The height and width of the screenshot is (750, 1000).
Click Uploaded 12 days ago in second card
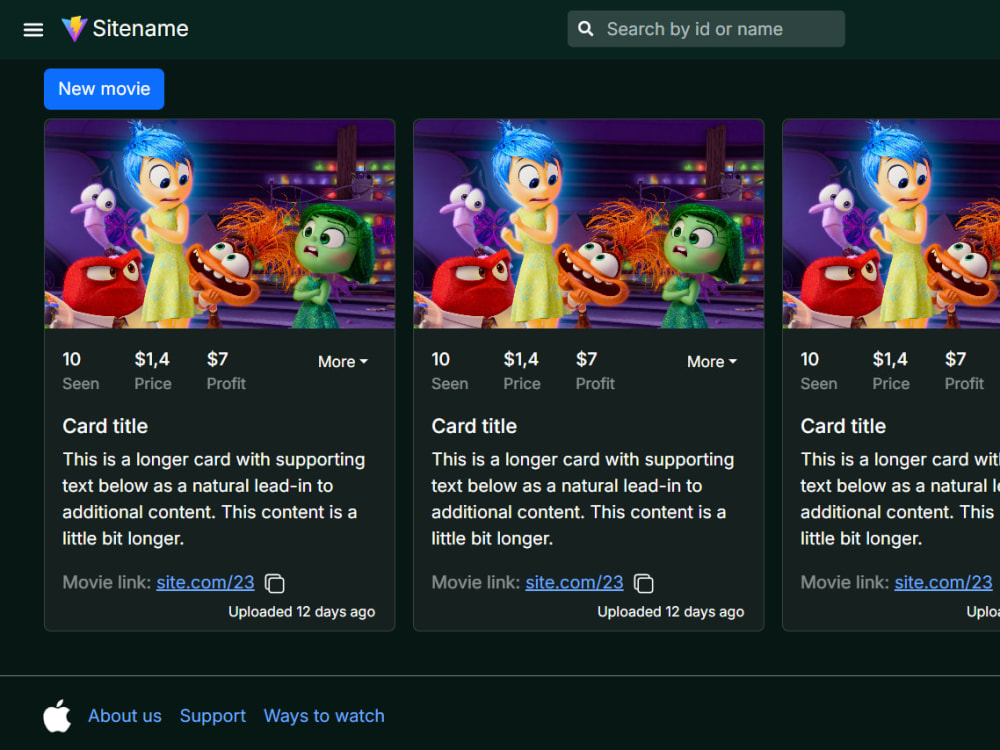(670, 612)
